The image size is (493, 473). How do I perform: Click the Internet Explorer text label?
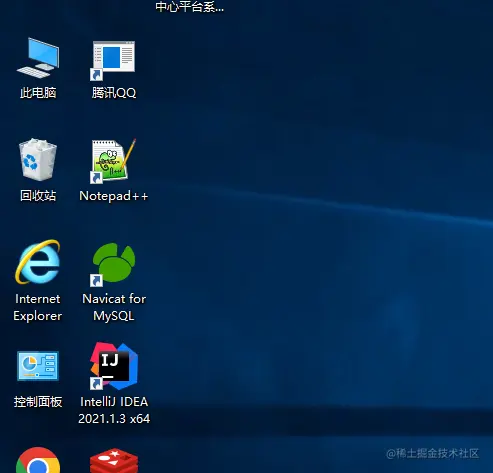[38, 307]
